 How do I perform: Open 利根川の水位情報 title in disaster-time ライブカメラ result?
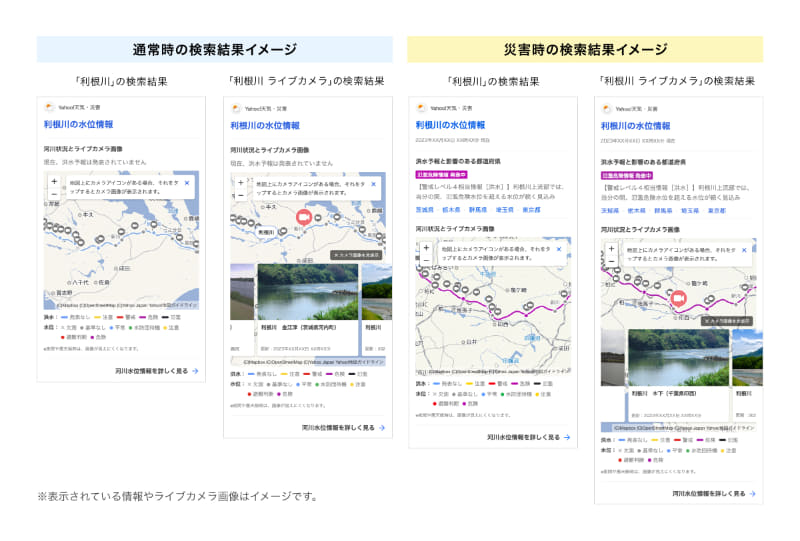click(635, 126)
